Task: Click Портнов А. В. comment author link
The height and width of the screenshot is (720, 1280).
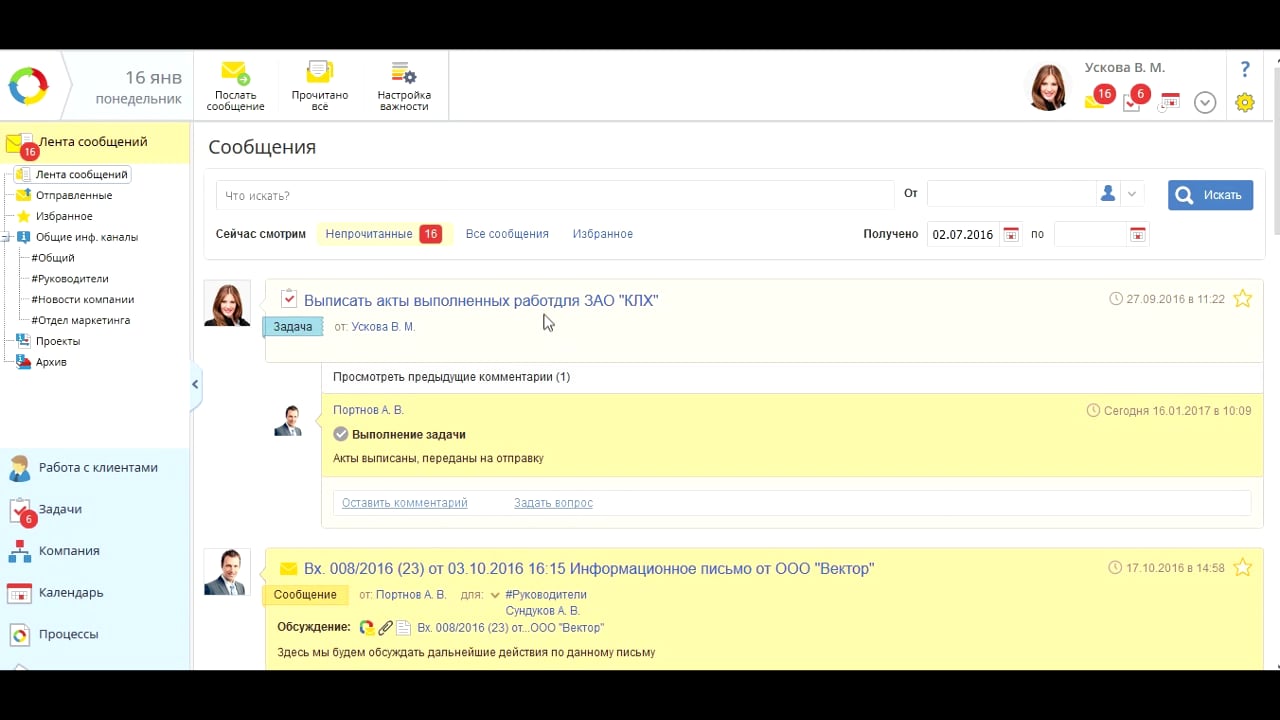Action: click(368, 410)
